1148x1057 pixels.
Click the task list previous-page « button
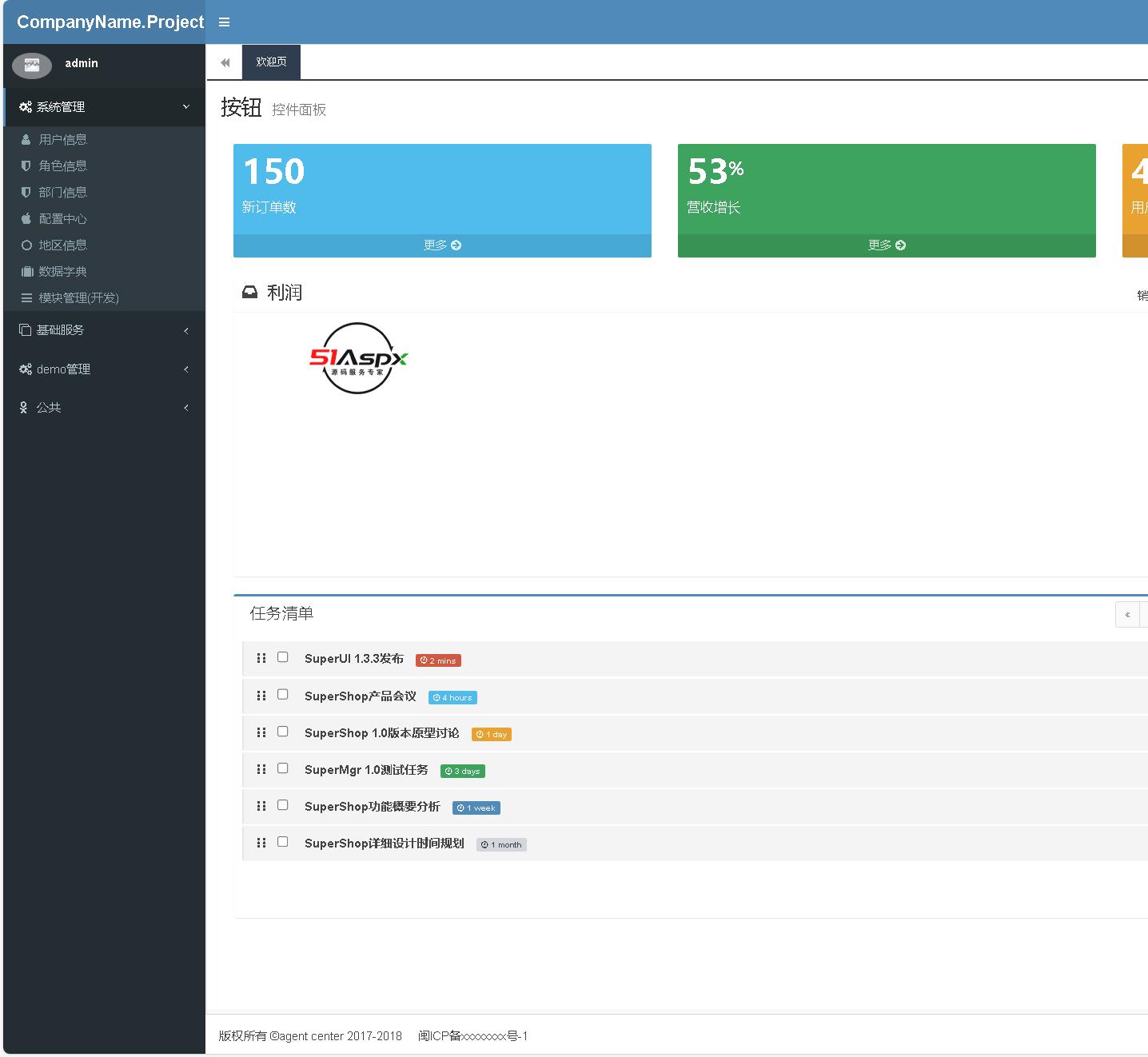click(1127, 615)
